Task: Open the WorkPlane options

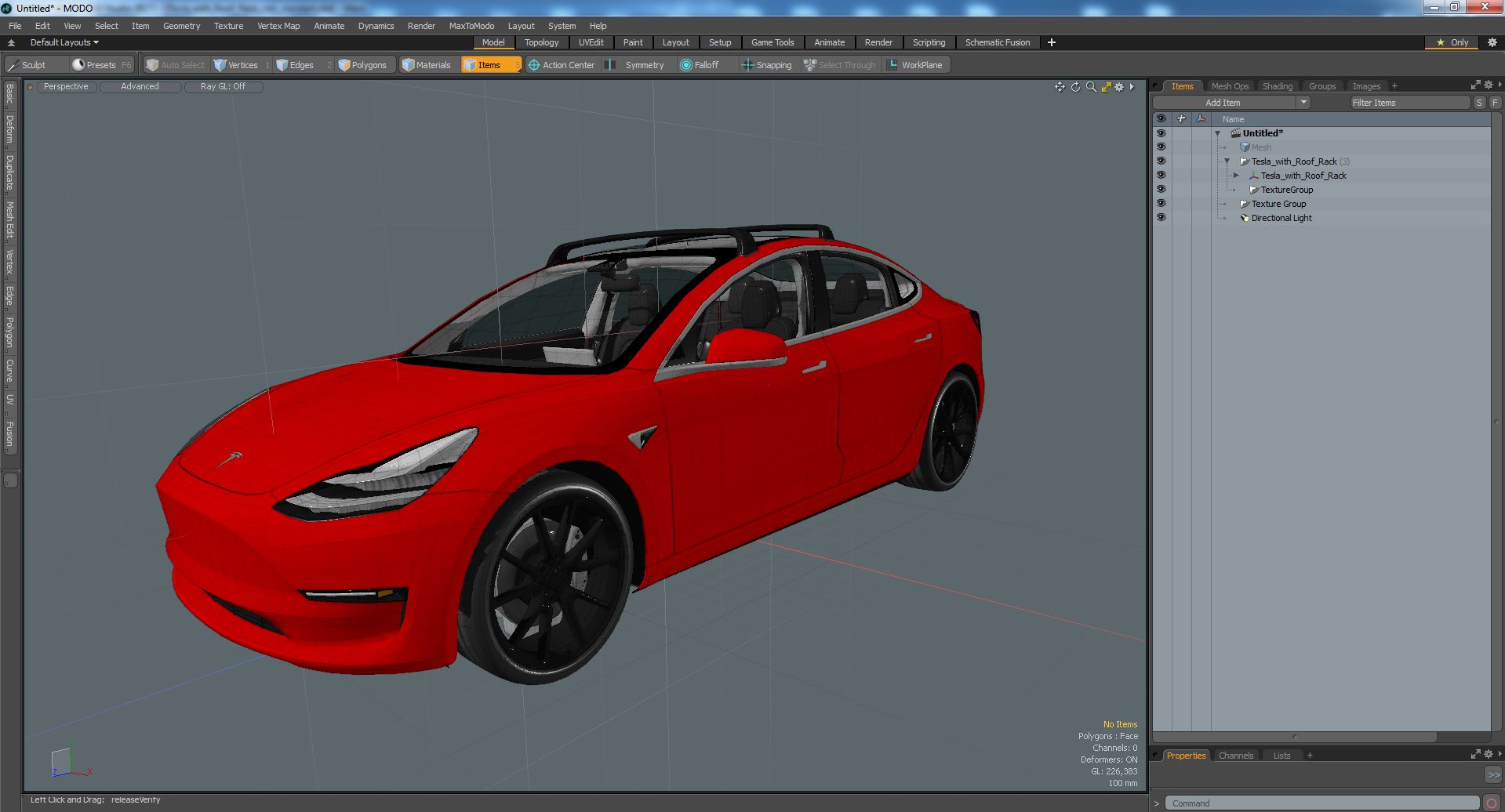Action: pyautogui.click(x=916, y=65)
